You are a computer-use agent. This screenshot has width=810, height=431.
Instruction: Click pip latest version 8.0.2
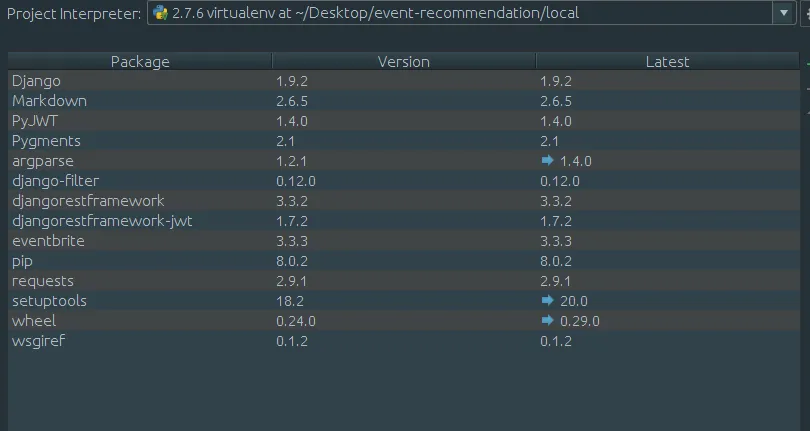pyautogui.click(x=556, y=260)
